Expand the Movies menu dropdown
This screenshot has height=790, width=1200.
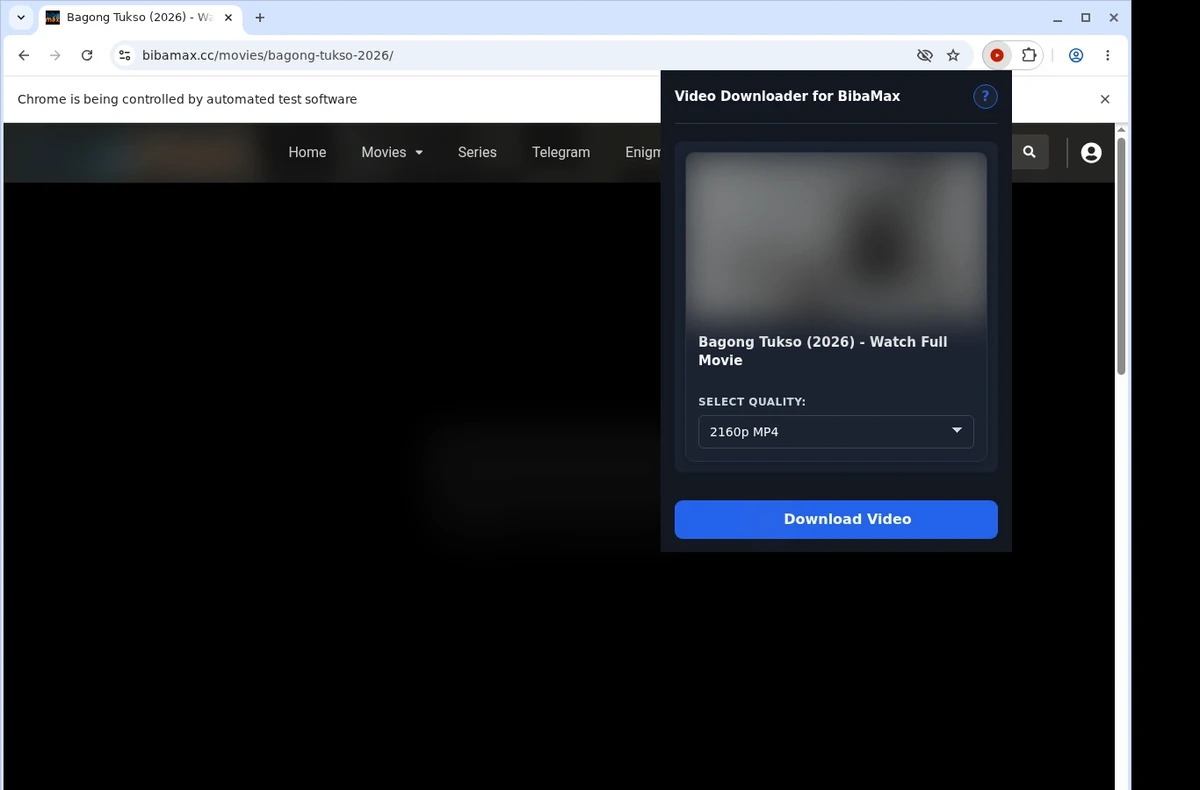point(392,152)
